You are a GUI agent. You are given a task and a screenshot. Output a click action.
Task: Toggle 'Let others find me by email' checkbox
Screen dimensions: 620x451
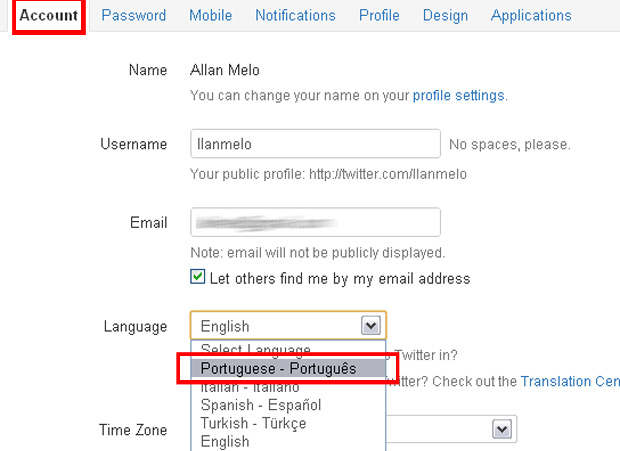pyautogui.click(x=198, y=278)
